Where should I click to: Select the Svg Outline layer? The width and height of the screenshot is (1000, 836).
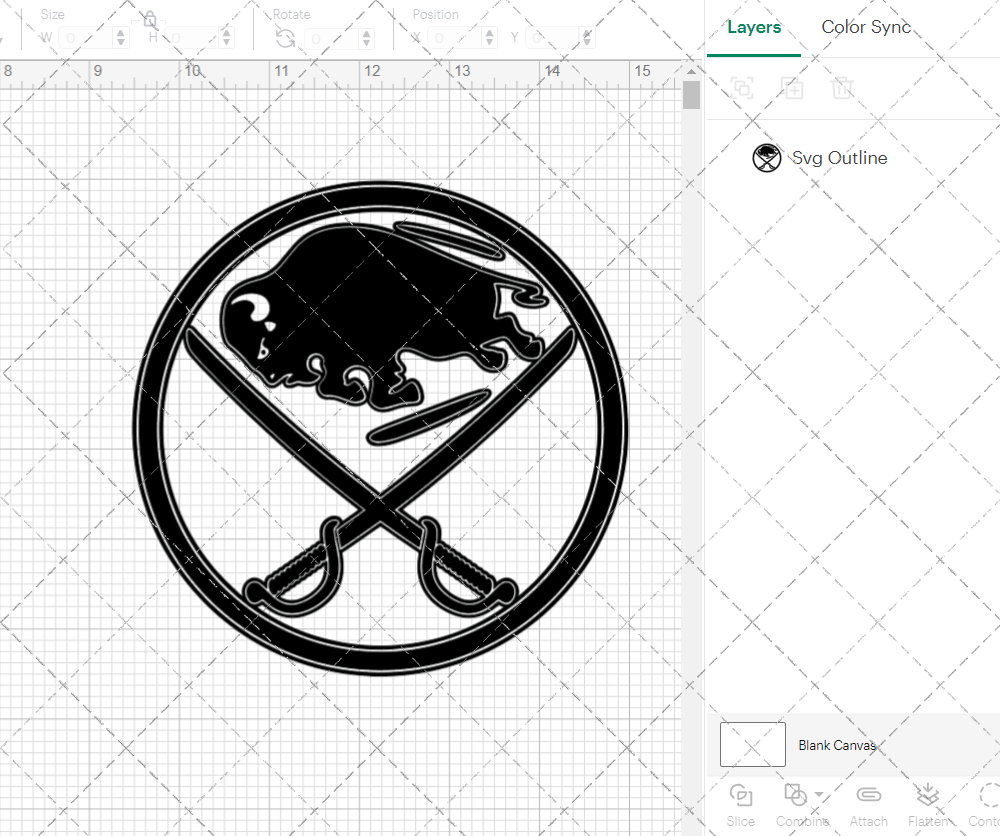[840, 157]
